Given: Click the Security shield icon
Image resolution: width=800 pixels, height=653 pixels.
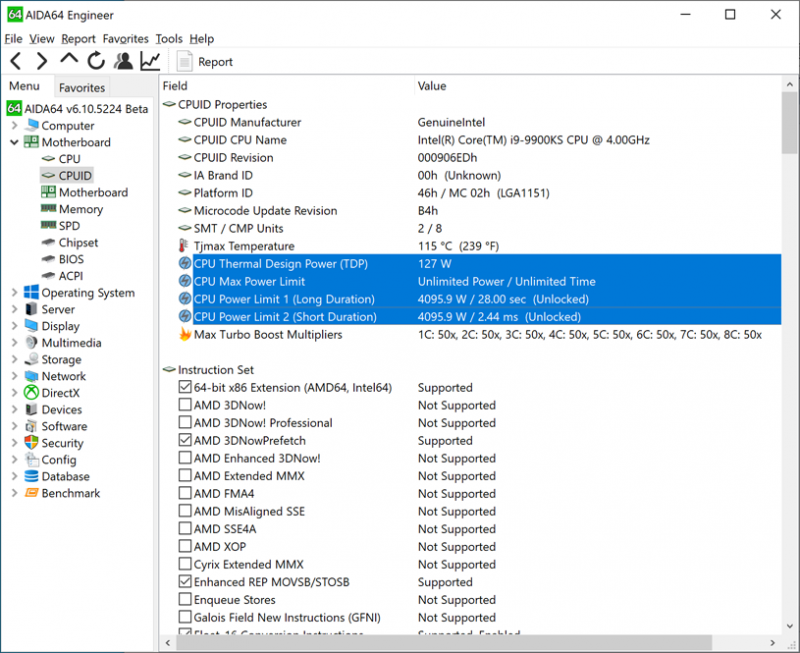Looking at the screenshot, I should [x=32, y=442].
